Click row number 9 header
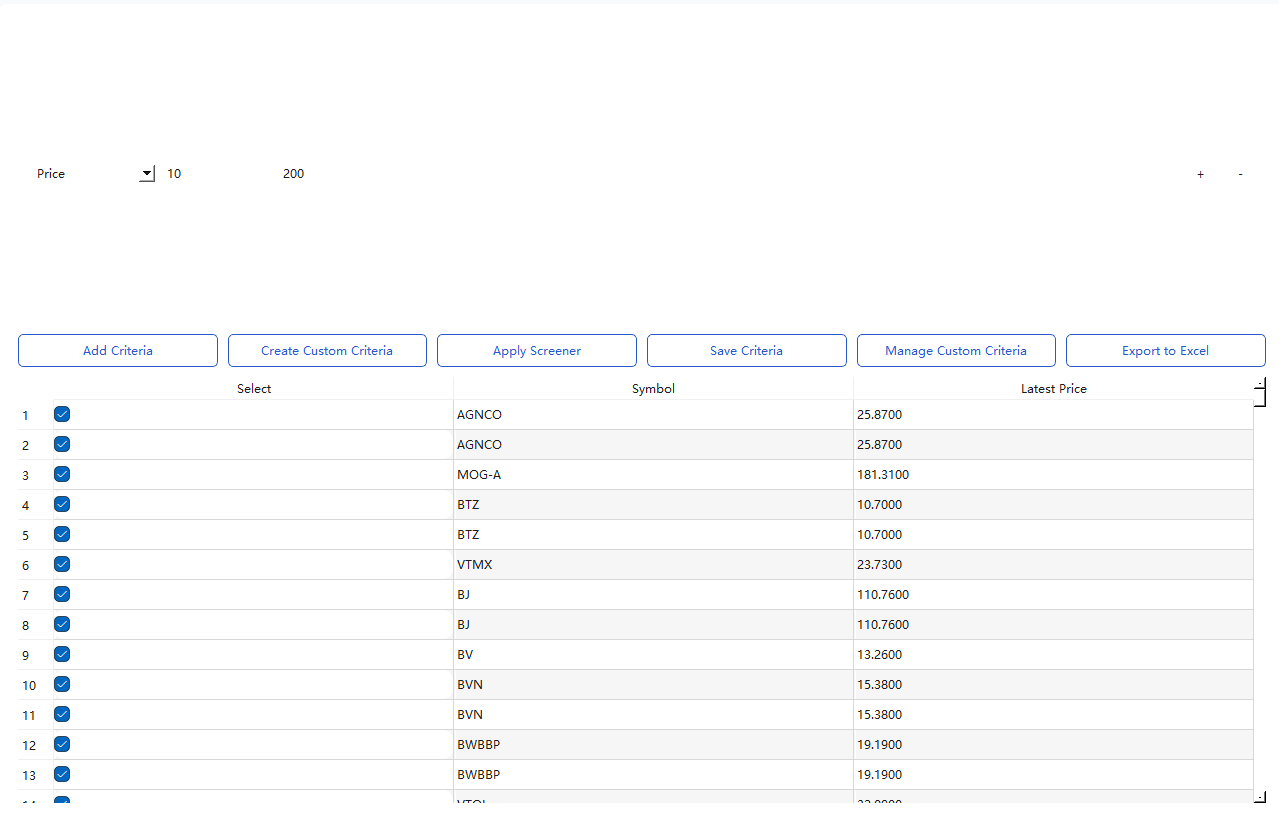Image resolution: width=1279 pixels, height=818 pixels. (x=35, y=655)
